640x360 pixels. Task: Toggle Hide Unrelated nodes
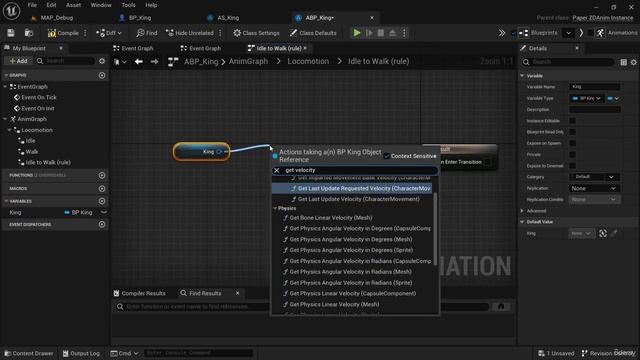tap(190, 33)
